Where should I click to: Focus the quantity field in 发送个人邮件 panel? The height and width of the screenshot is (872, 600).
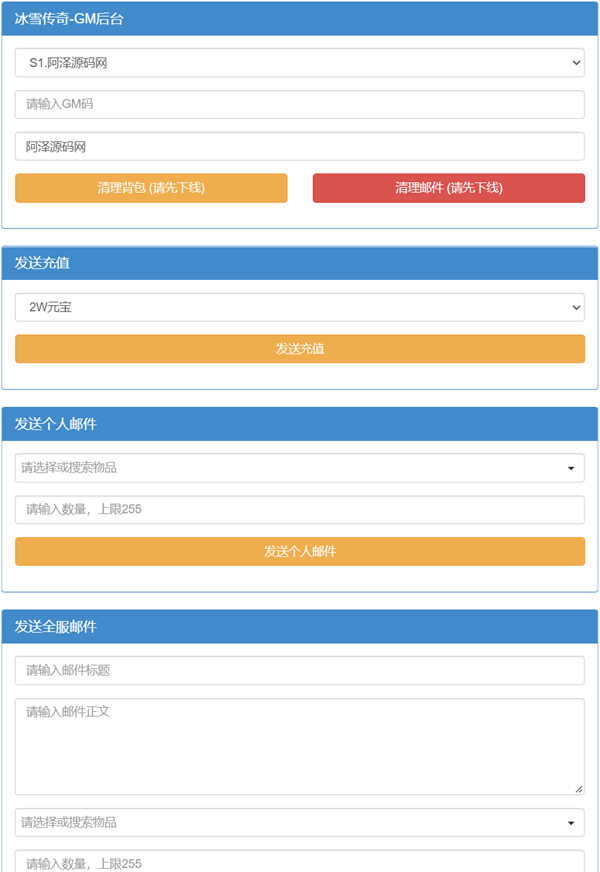click(x=299, y=509)
